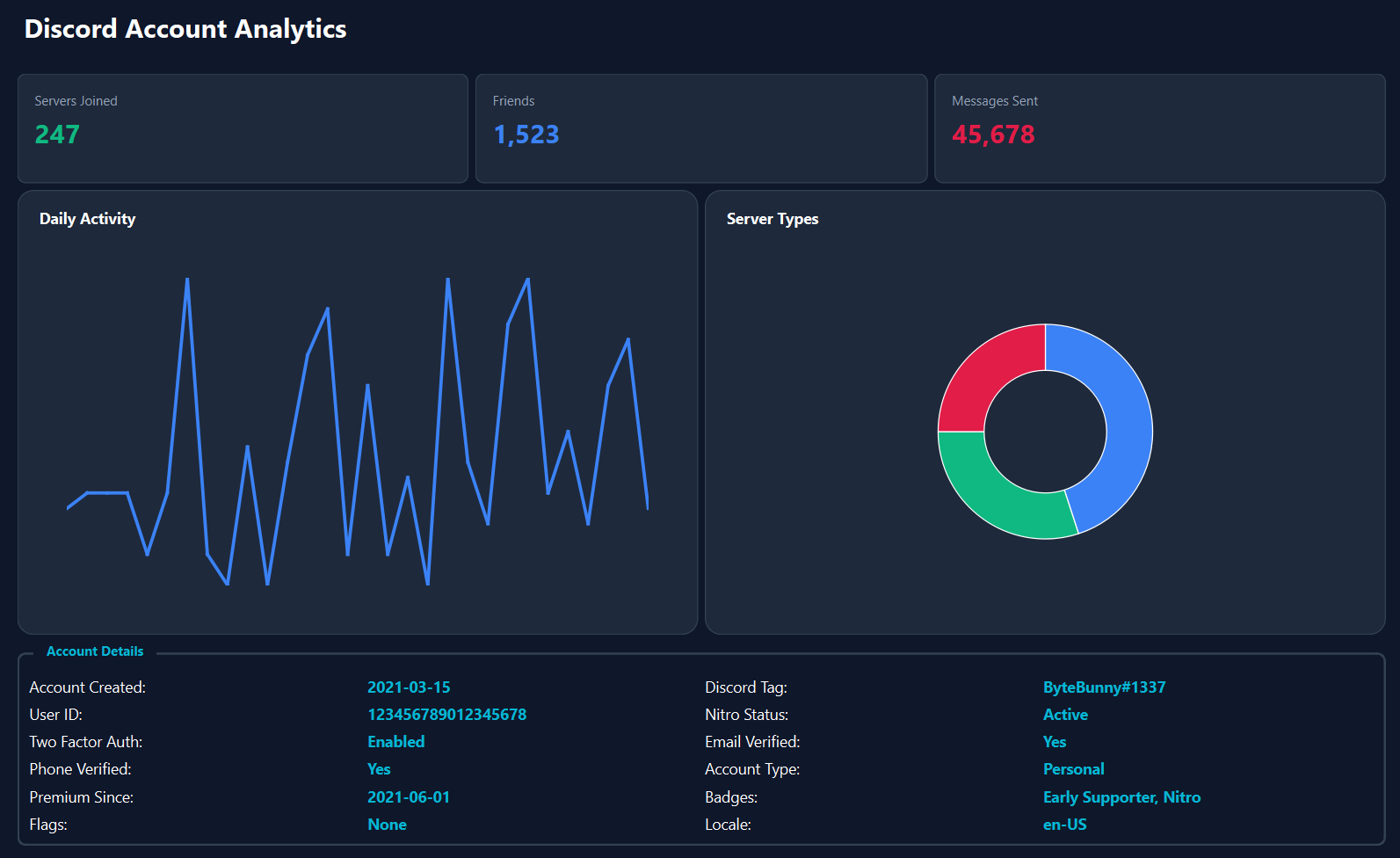Image resolution: width=1400 pixels, height=858 pixels.
Task: Click the Server Types chart heading
Action: click(x=772, y=219)
